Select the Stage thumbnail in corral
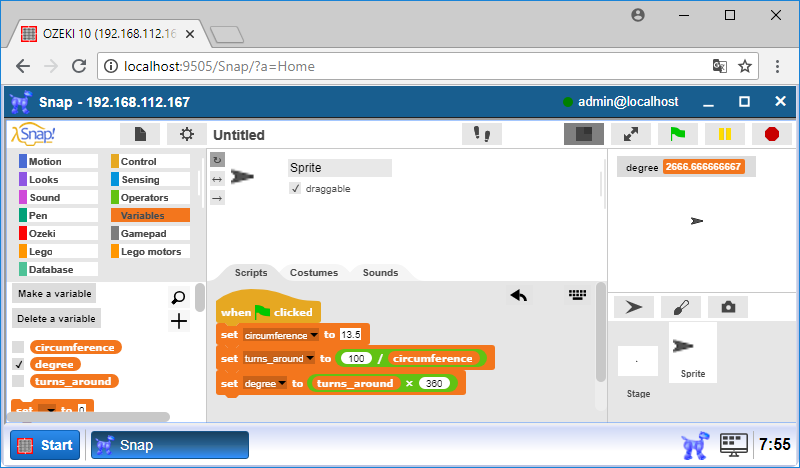 coord(638,361)
